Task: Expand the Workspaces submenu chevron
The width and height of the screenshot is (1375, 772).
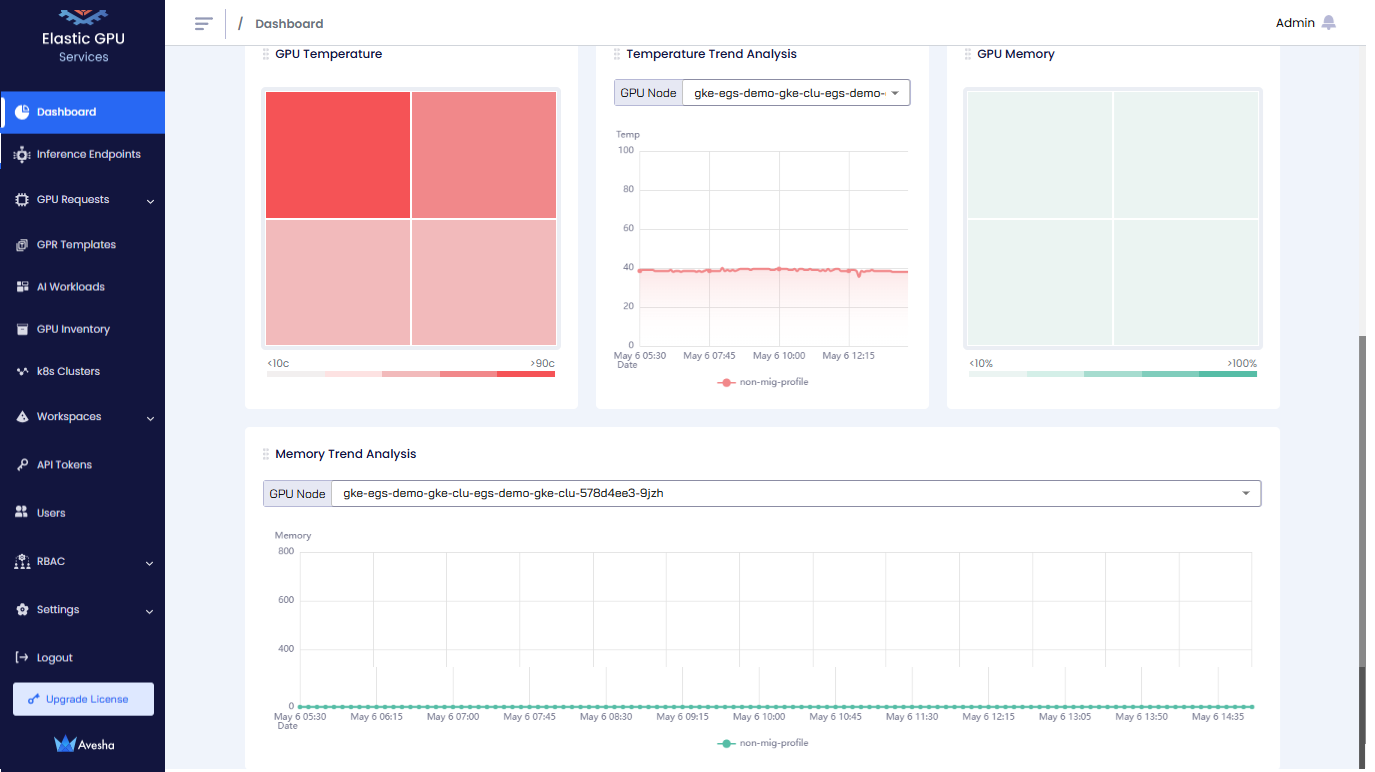Action: tap(150, 418)
